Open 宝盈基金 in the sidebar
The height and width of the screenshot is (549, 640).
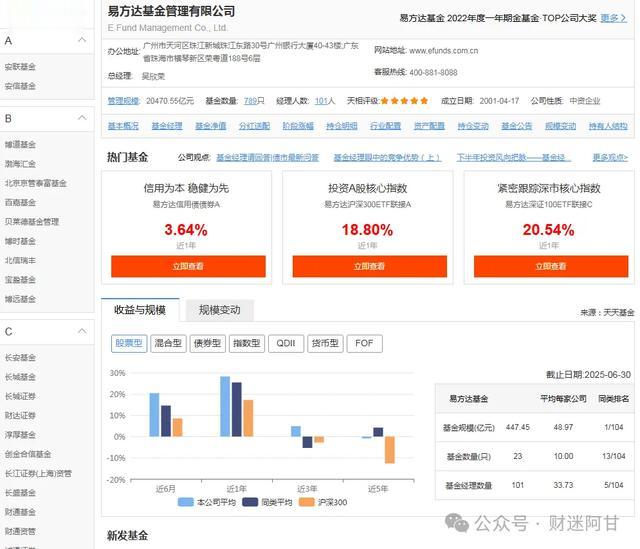[x=20, y=280]
